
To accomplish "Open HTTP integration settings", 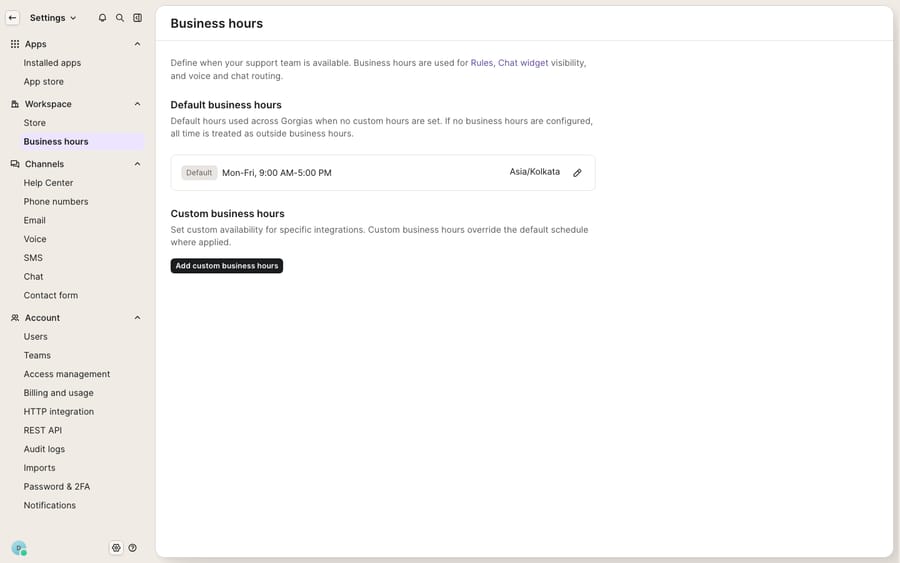I will (x=59, y=411).
